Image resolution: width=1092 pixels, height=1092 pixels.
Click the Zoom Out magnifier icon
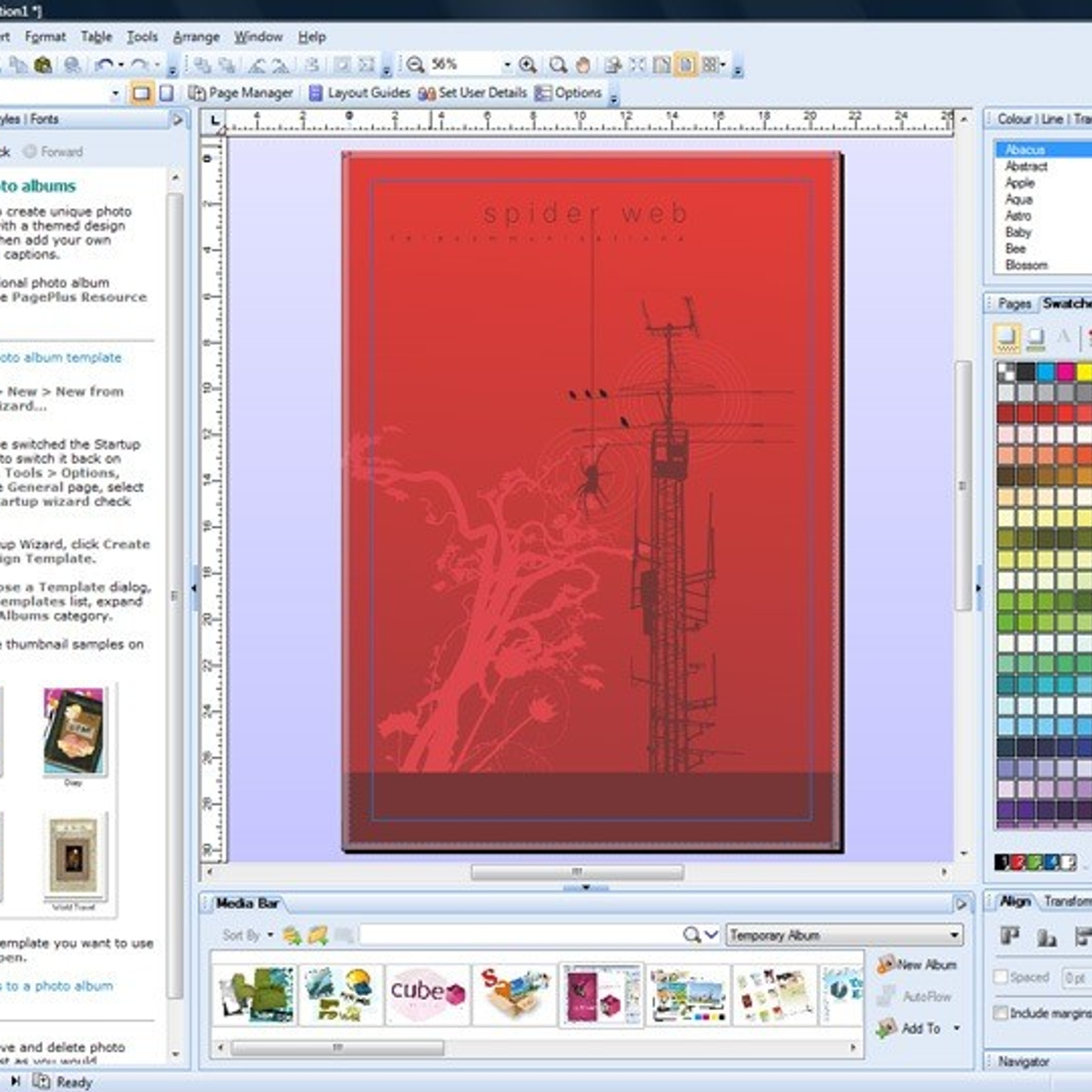415,65
